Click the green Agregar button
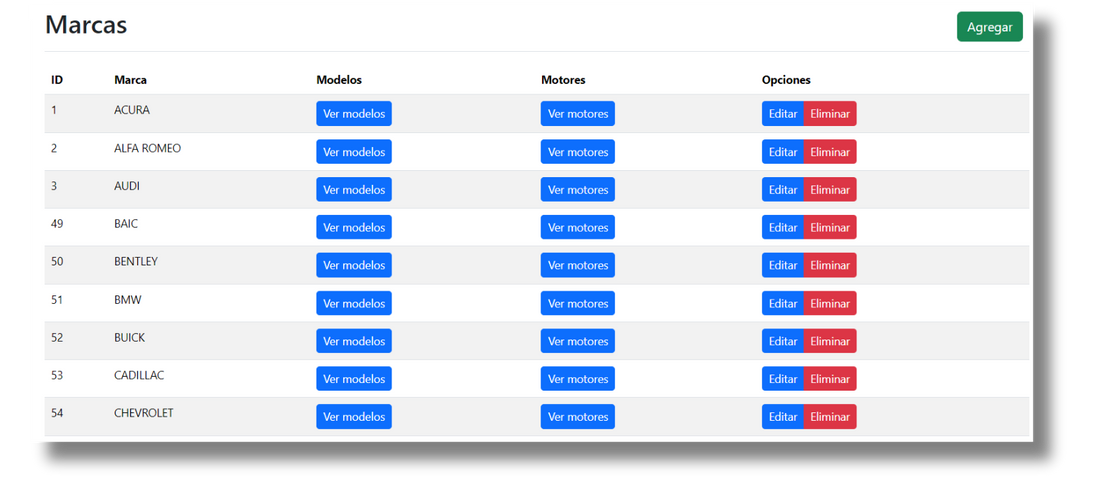Screen dimensions: 1098x481 tap(989, 27)
